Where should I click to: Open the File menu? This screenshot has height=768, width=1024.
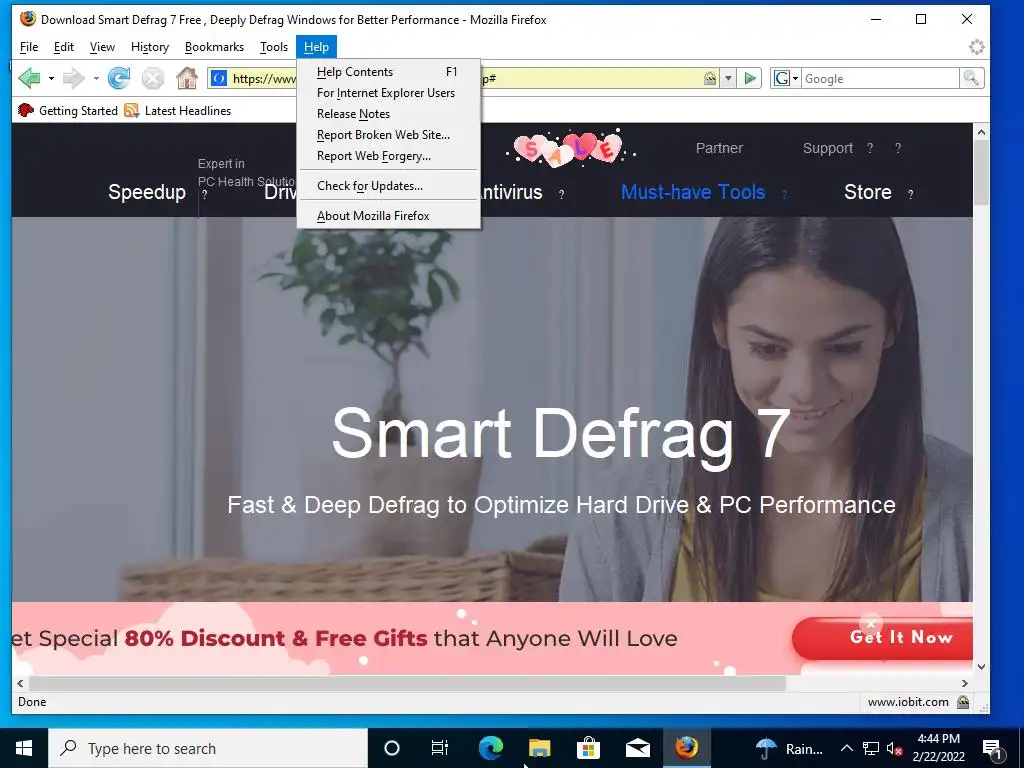pos(29,47)
